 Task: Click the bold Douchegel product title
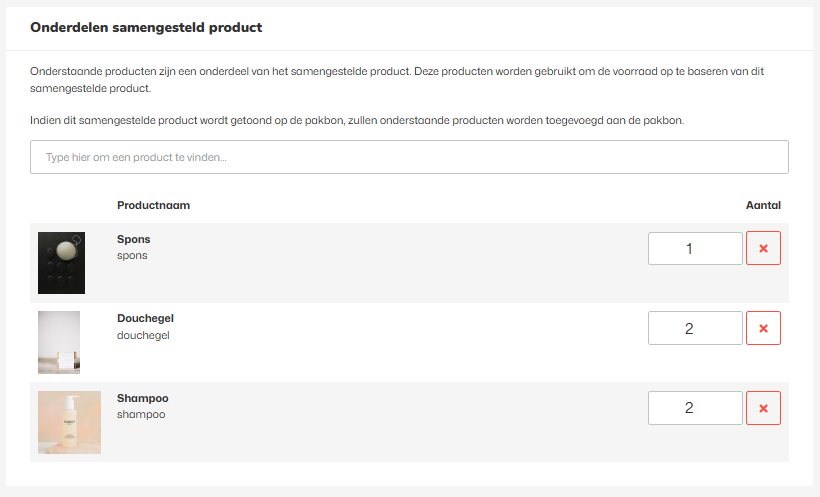[145, 318]
